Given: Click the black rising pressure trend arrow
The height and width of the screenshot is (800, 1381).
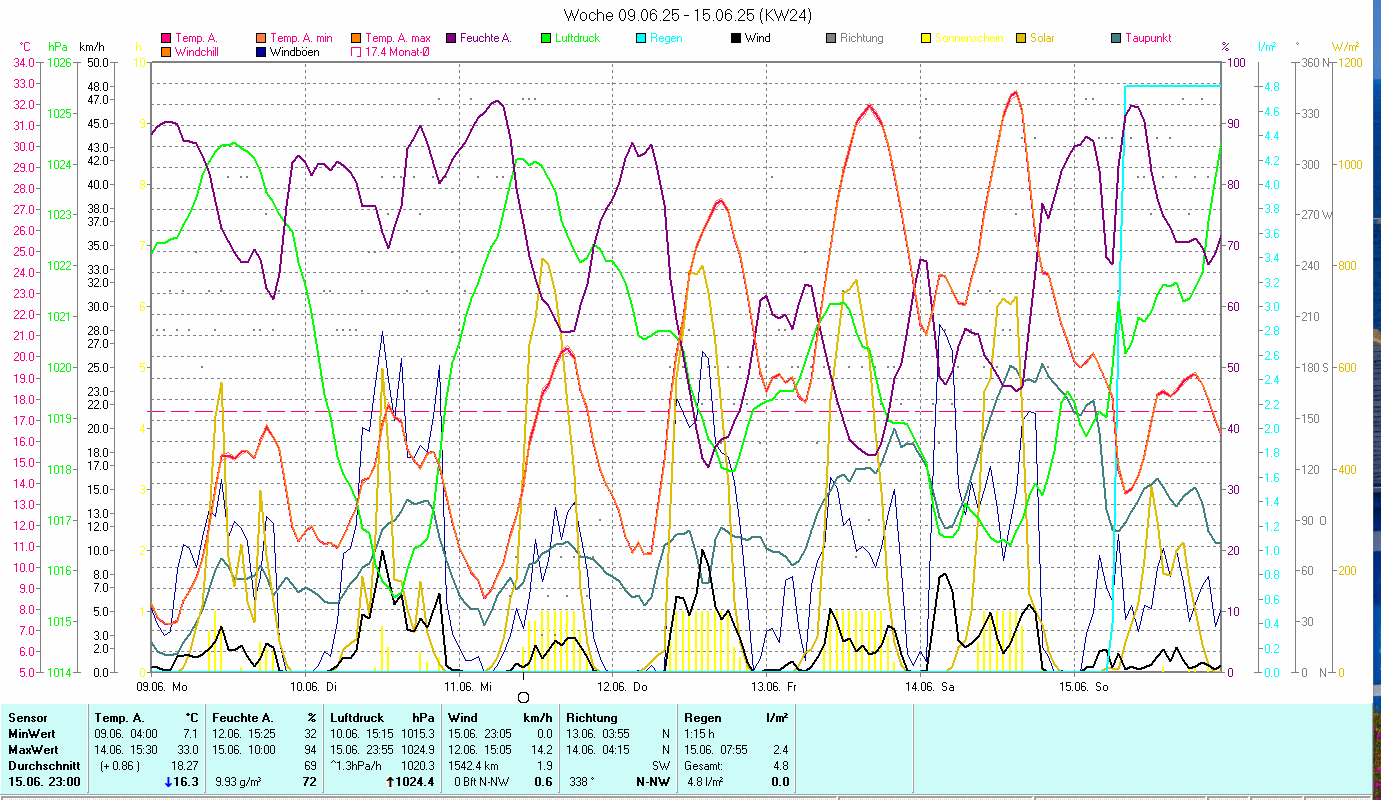Looking at the screenshot, I should (390, 782).
